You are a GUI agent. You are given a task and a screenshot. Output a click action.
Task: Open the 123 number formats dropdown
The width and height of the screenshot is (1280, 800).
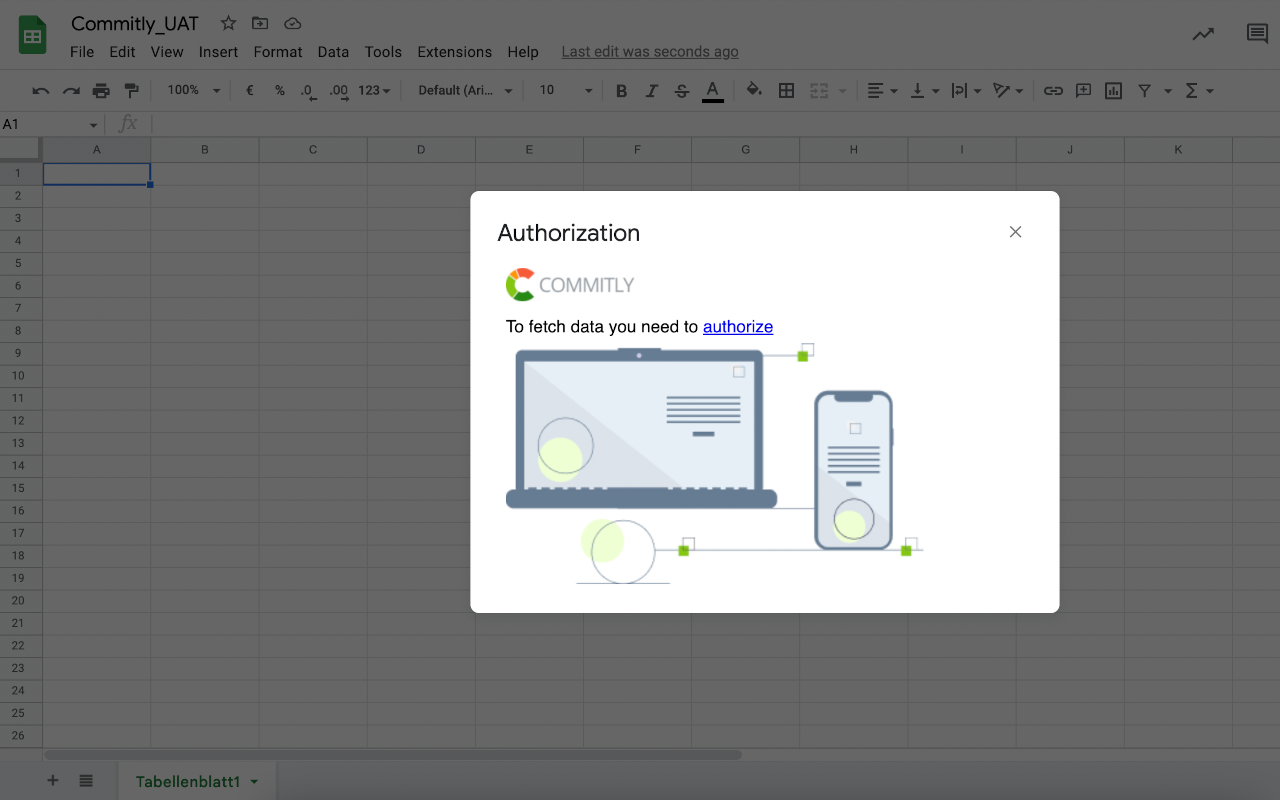pyautogui.click(x=374, y=90)
